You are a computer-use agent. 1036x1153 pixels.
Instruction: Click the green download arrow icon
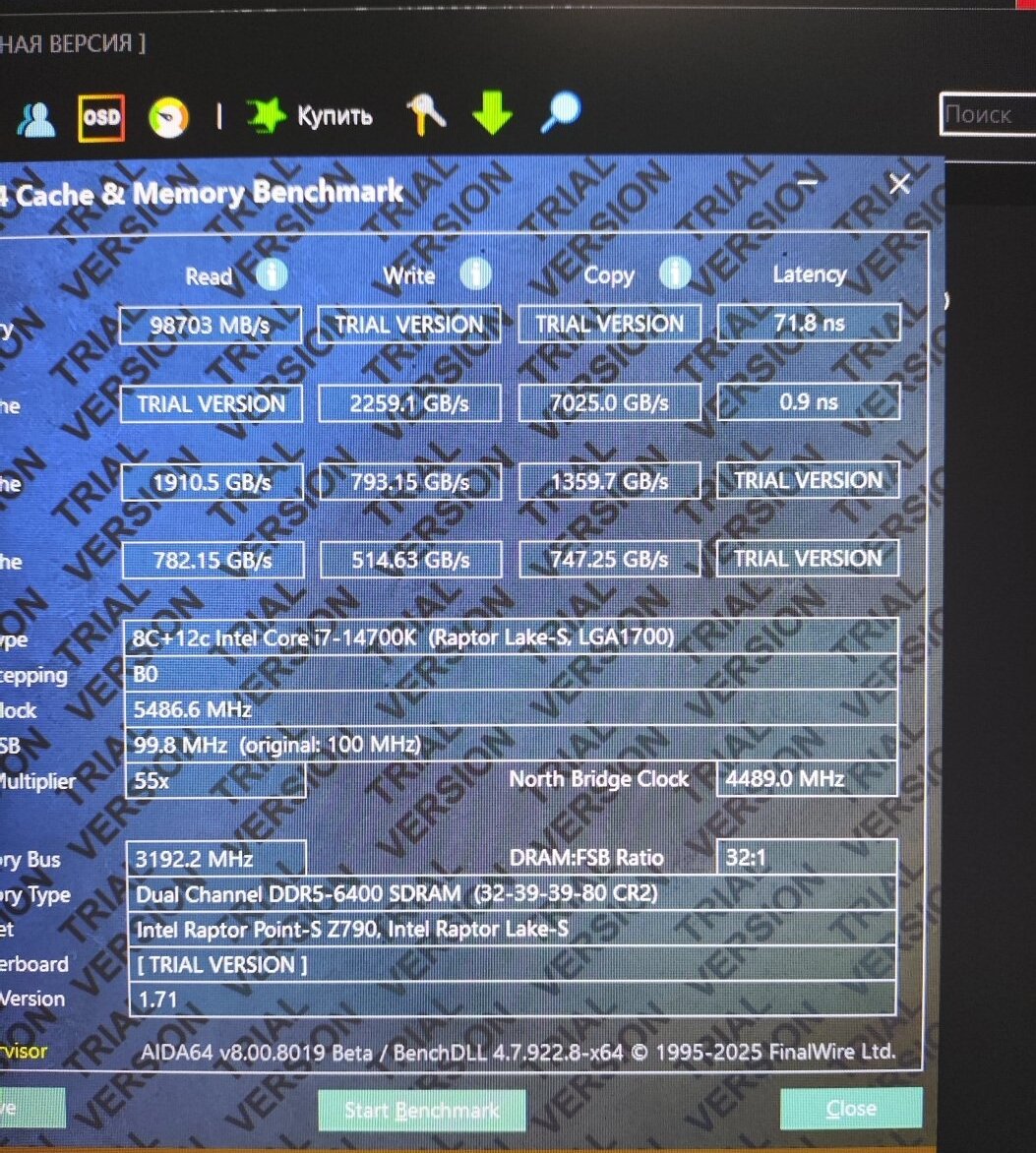click(492, 114)
